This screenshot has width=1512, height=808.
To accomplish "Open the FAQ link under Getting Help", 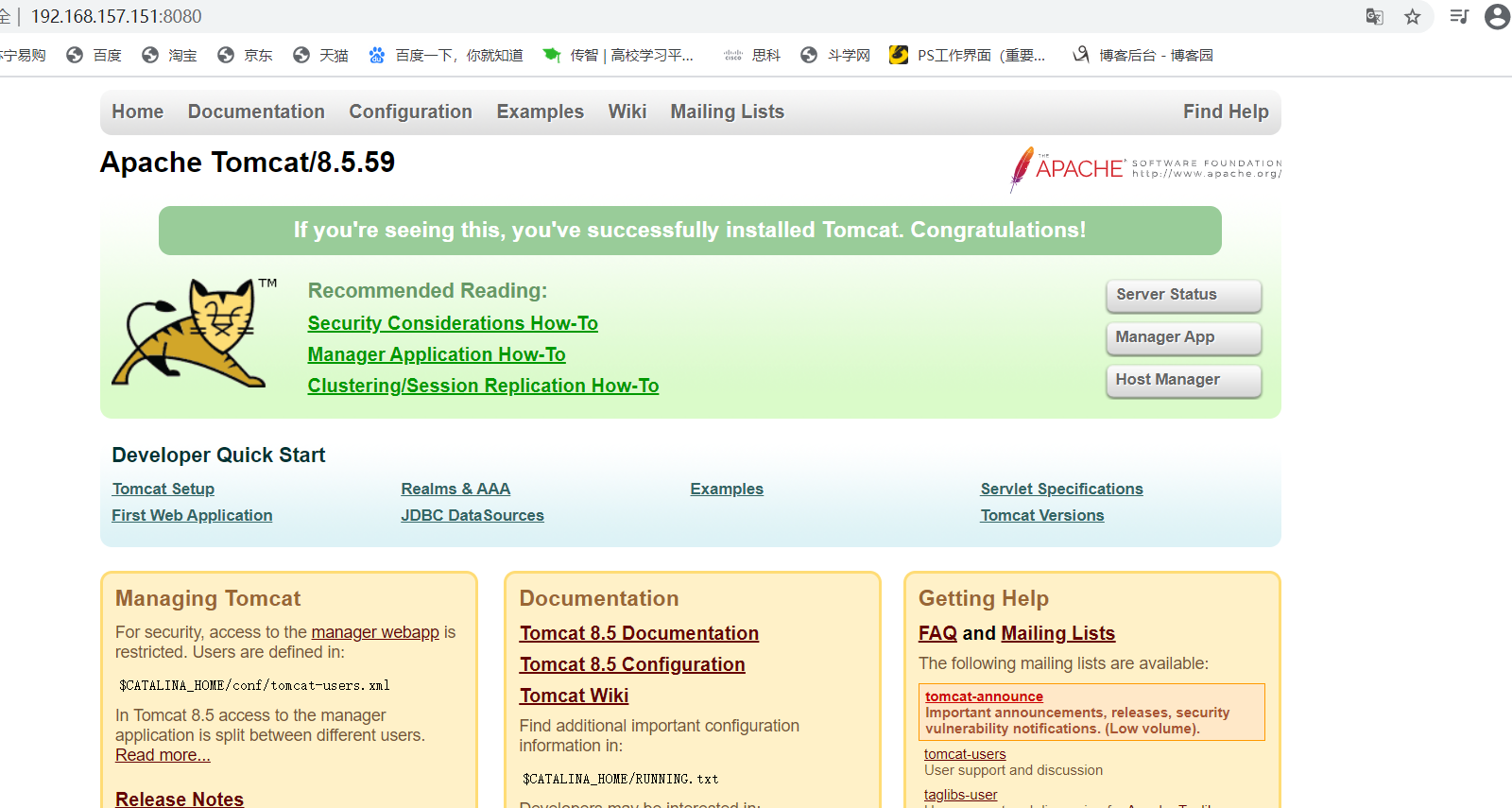I will tap(937, 633).
